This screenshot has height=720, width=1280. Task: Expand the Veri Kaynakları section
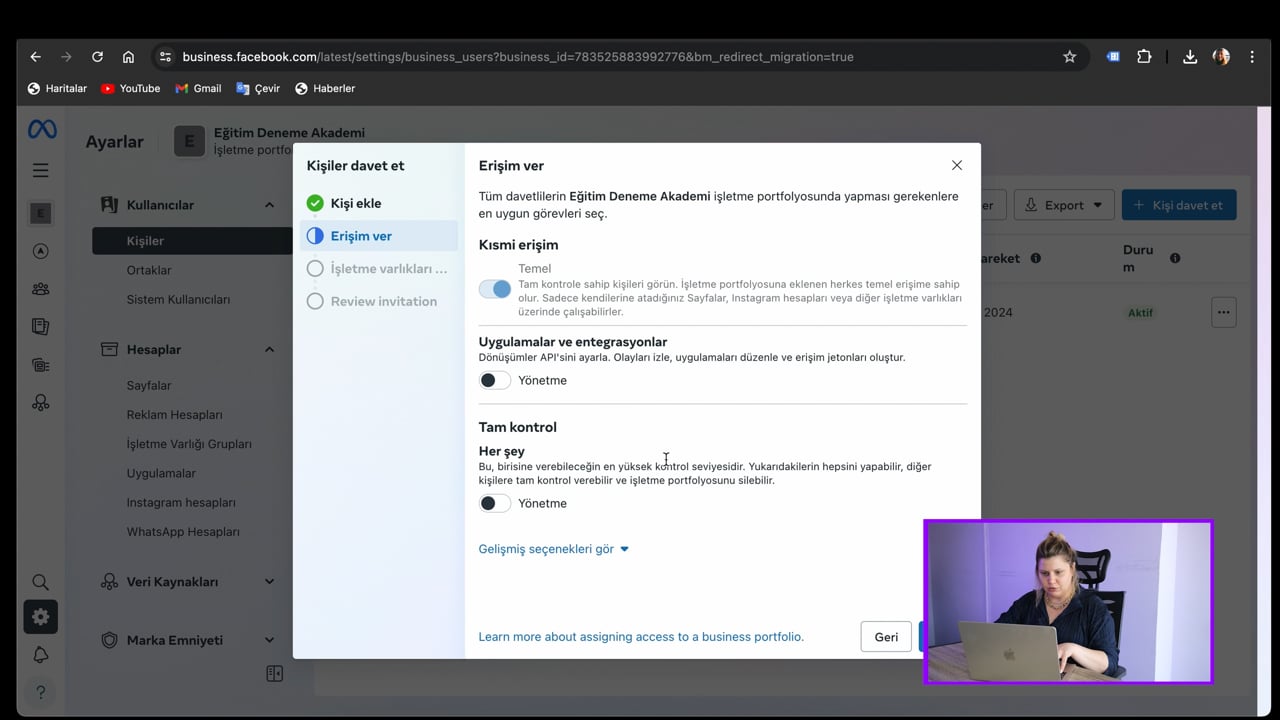(x=269, y=582)
